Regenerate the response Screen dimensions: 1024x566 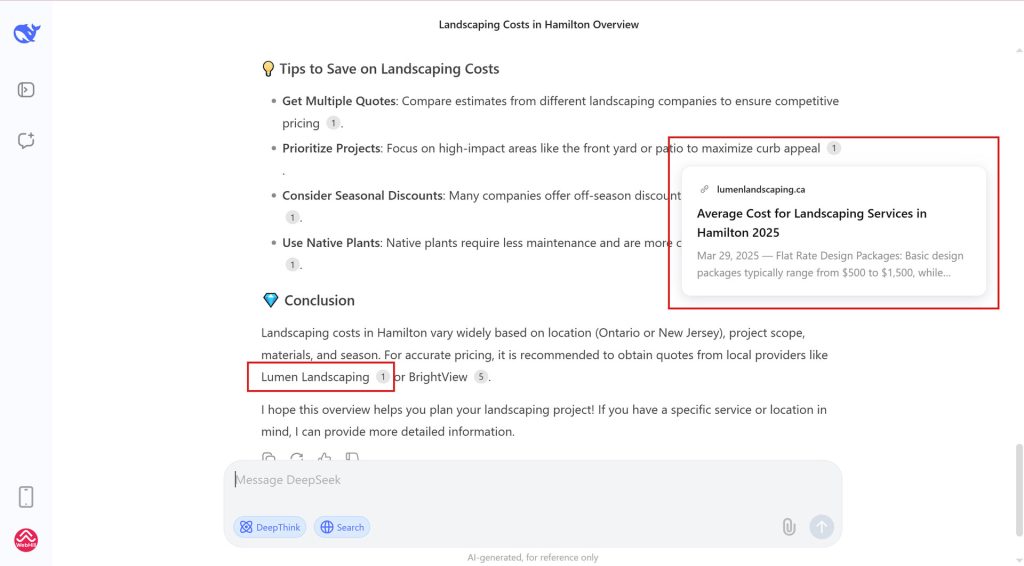pos(297,459)
